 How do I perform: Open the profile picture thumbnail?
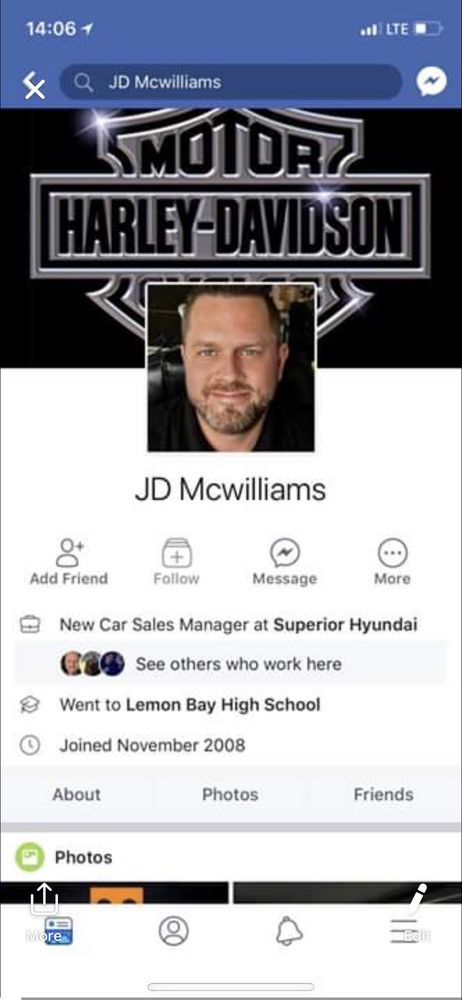pyautogui.click(x=231, y=368)
